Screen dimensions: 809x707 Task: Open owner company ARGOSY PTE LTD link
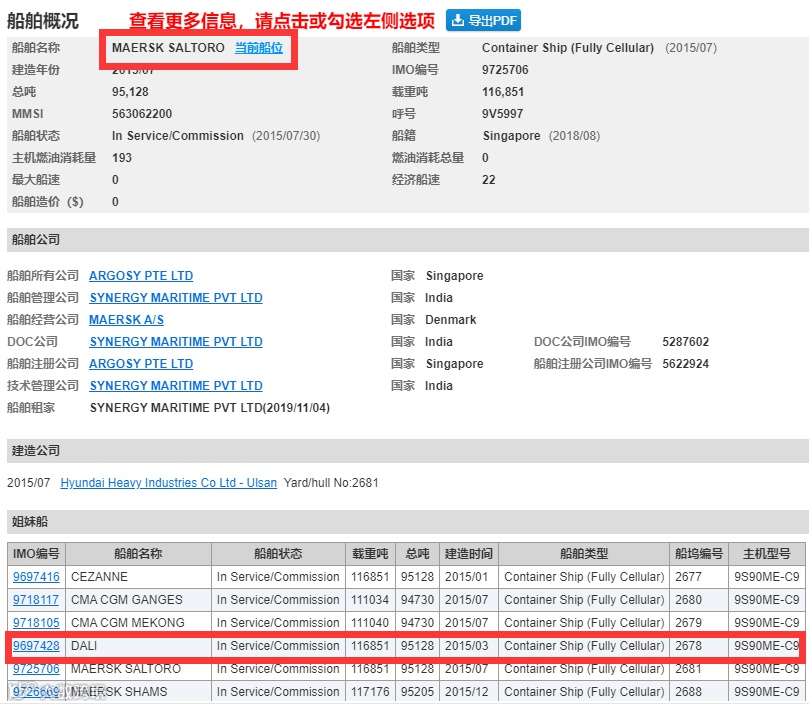(x=141, y=276)
